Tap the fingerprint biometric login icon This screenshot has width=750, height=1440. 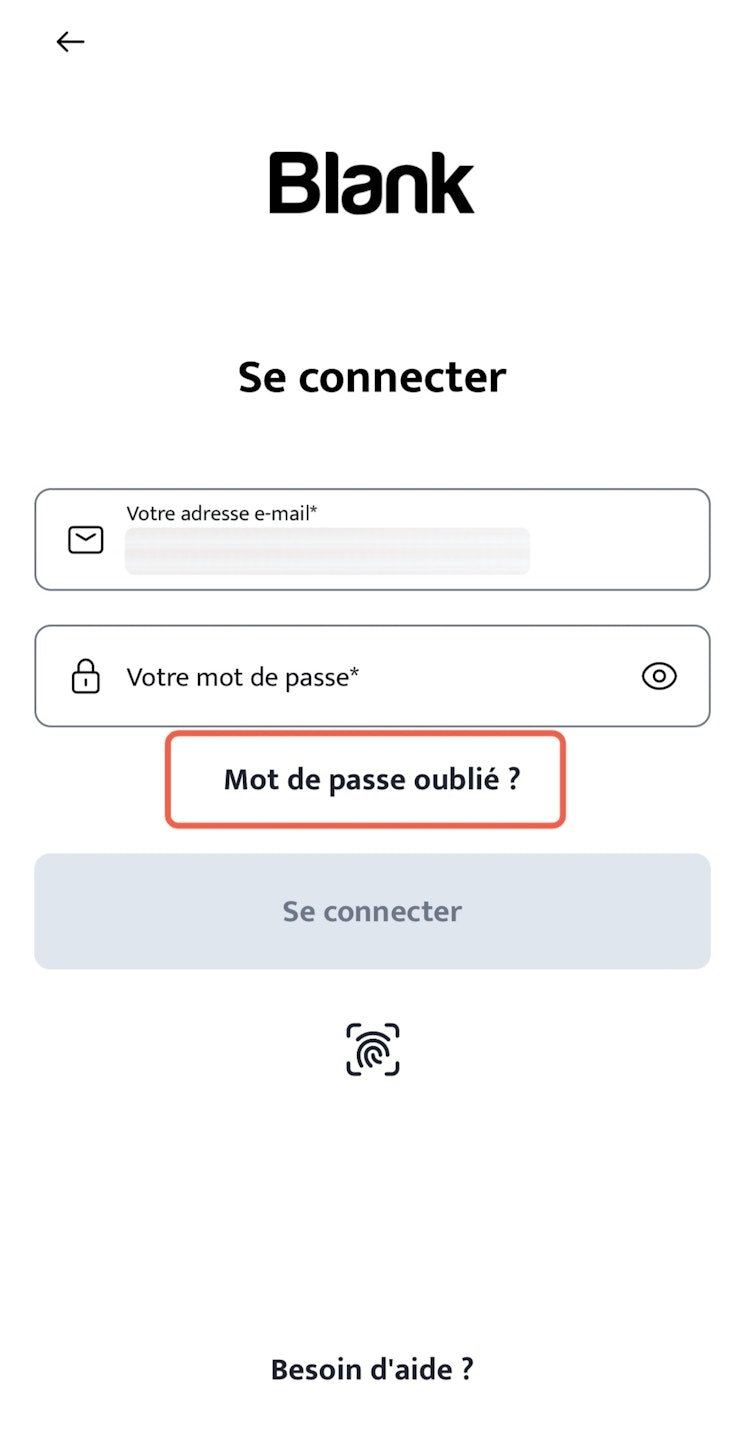(x=372, y=1049)
